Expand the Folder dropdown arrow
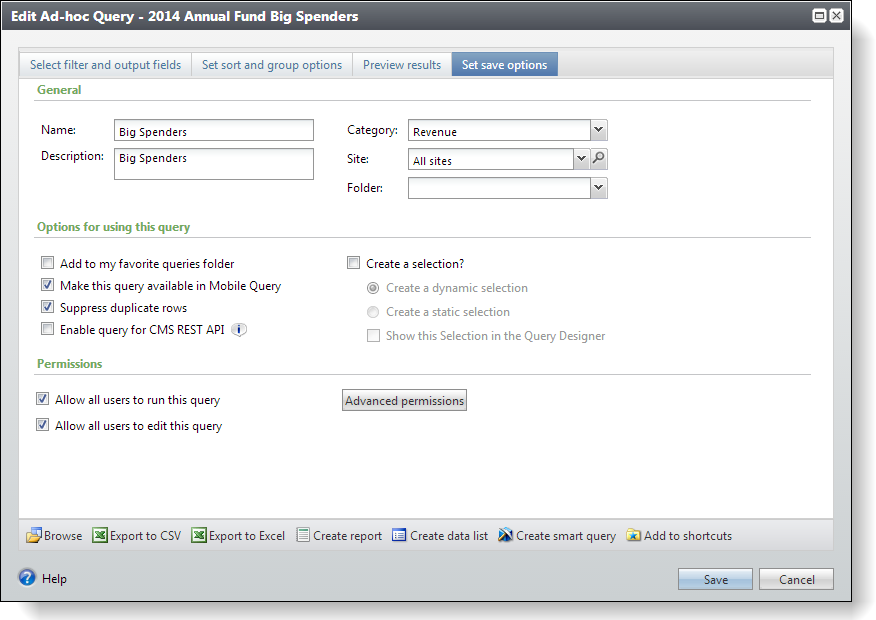The width and height of the screenshot is (876, 620). [x=598, y=188]
